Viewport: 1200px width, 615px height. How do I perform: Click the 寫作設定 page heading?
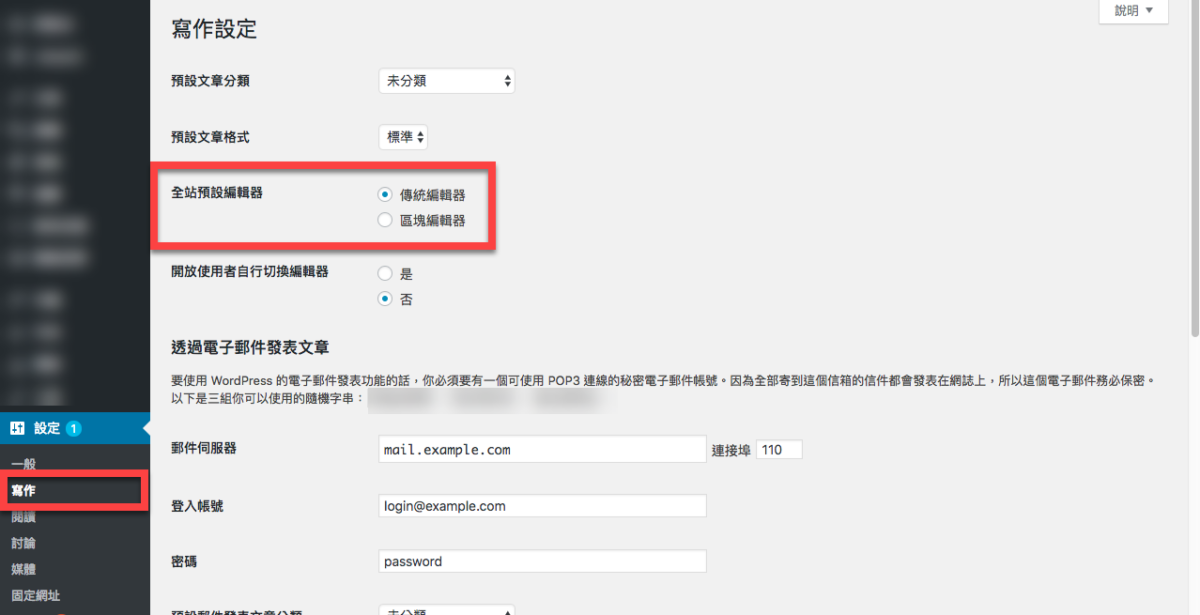click(214, 30)
